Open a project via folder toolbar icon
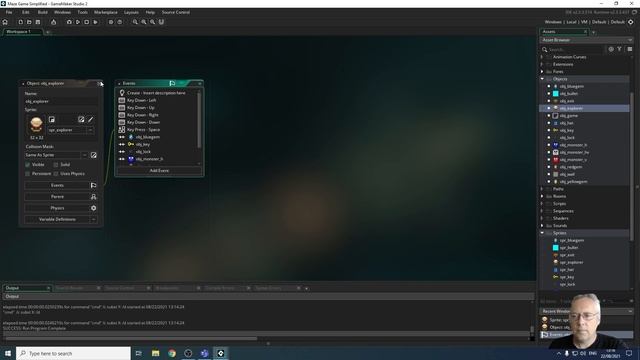The height and width of the screenshot is (360, 640). [29, 22]
